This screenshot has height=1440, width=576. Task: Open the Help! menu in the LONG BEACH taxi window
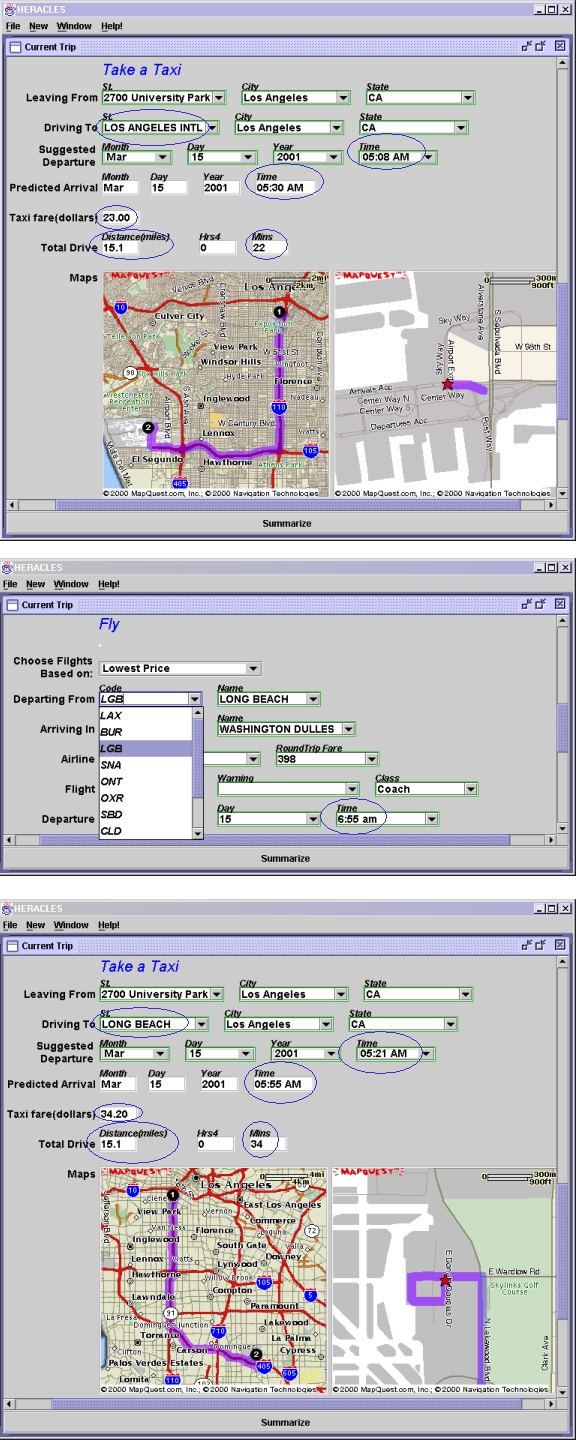110,925
